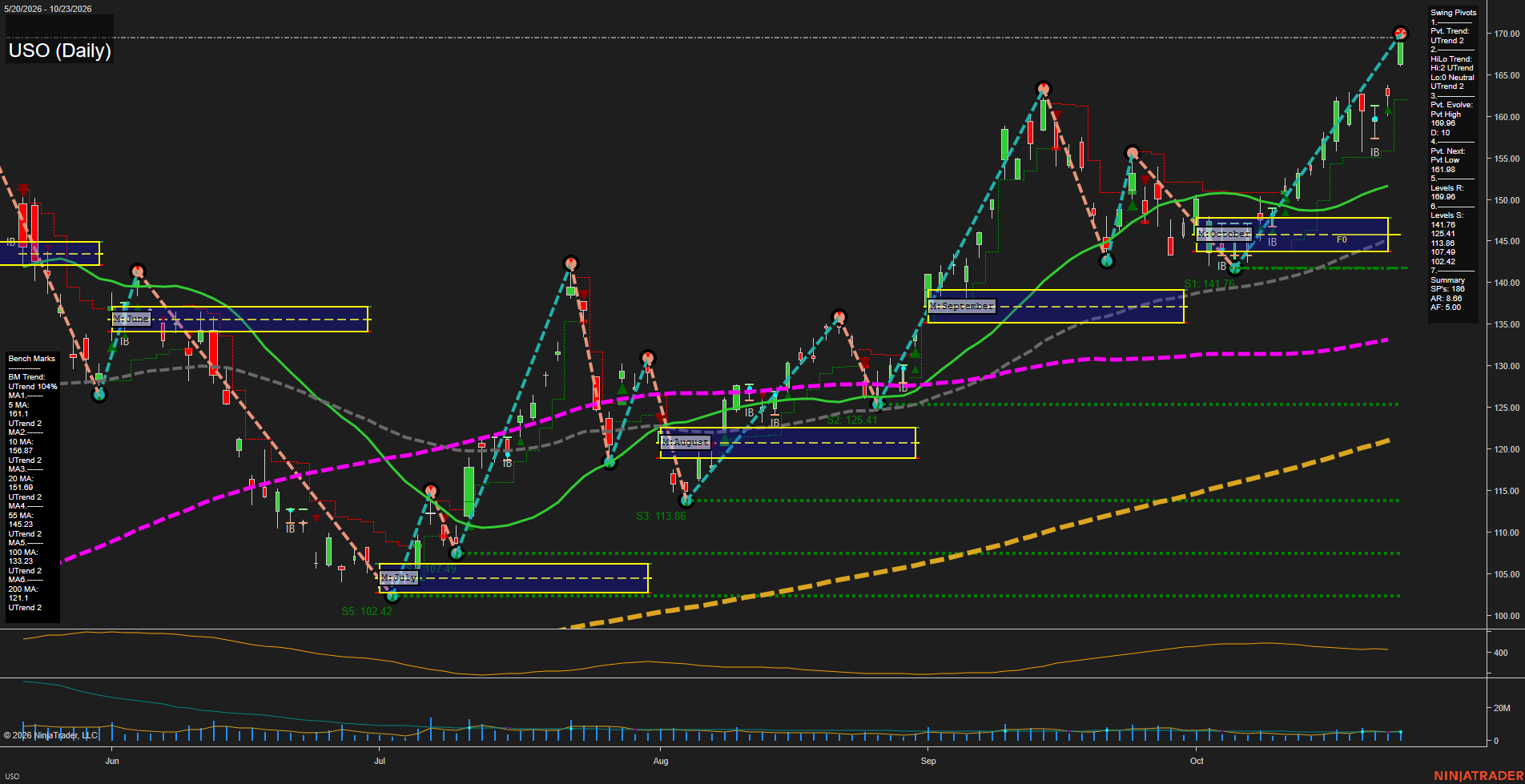Click the August swing pivot low near 113.86

(686, 501)
